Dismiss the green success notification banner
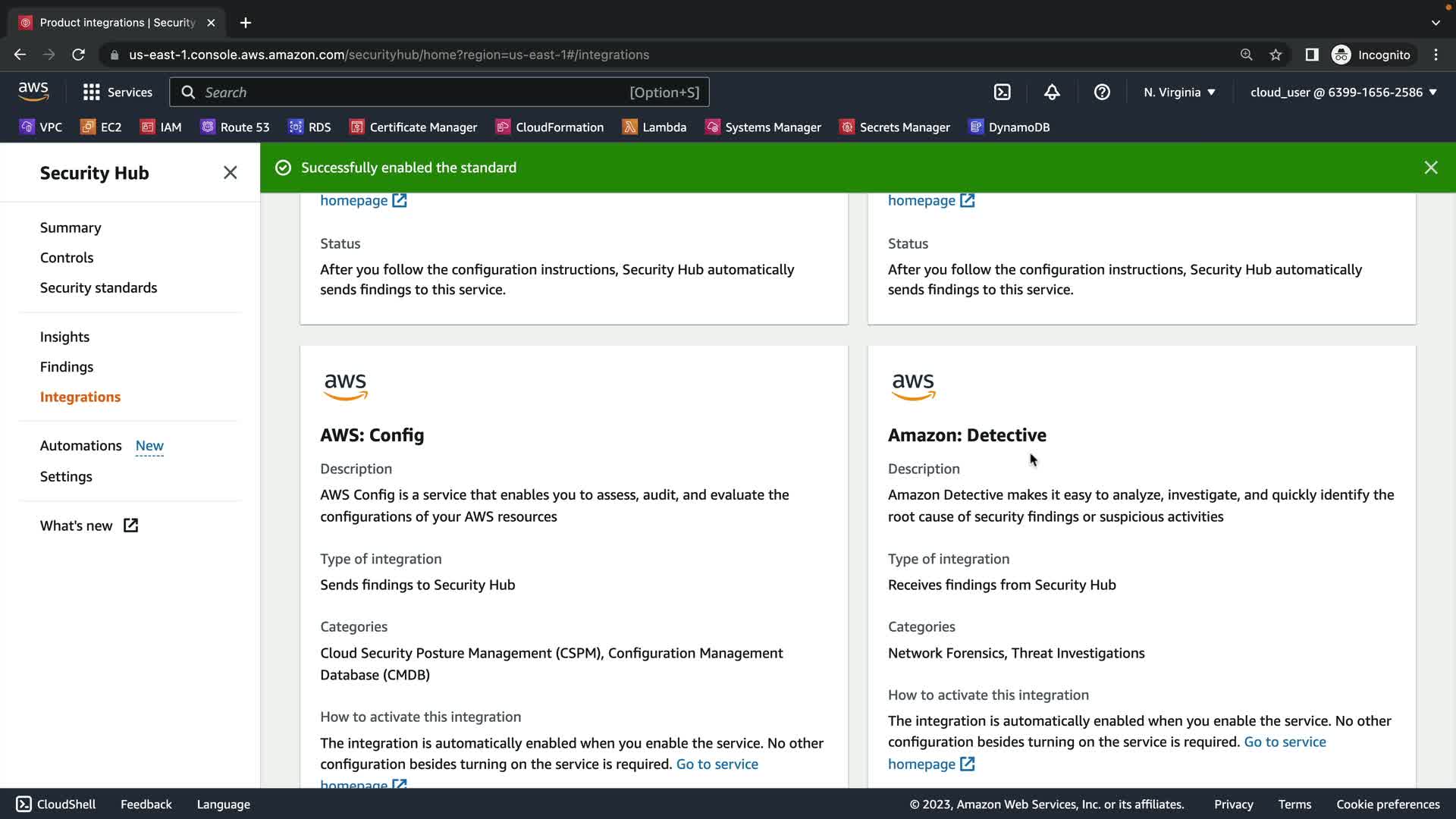 click(1430, 168)
